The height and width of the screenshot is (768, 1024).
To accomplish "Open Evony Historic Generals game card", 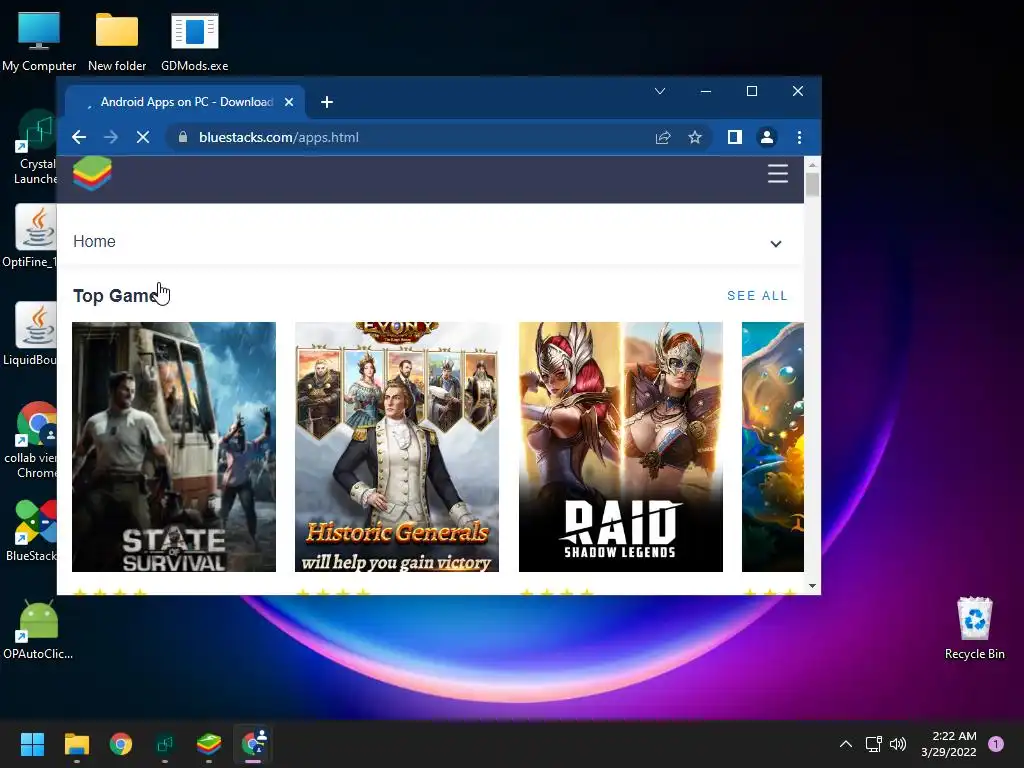I will click(397, 447).
